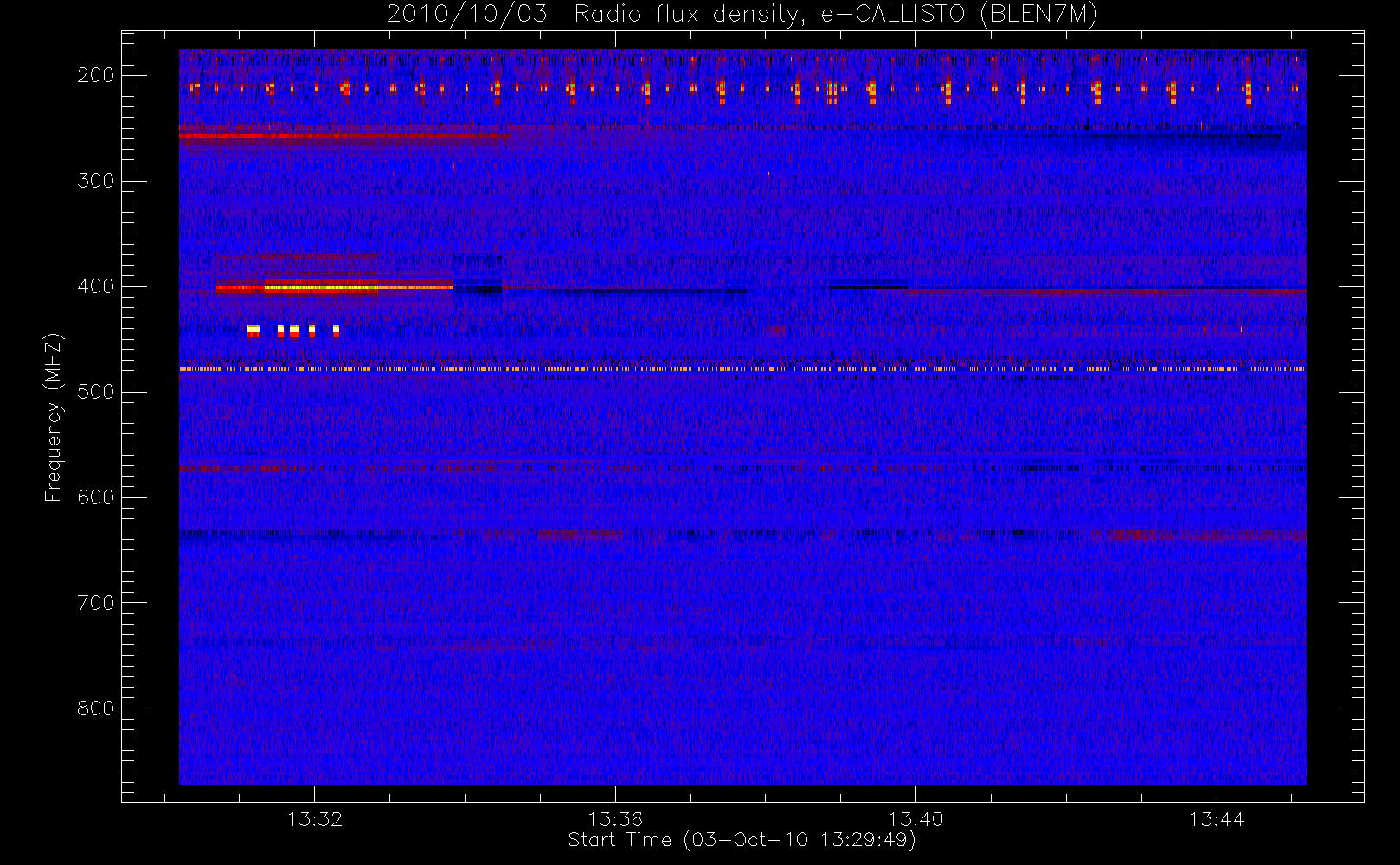Click the 500 frequency tick label
This screenshot has height=865, width=1400.
(96, 392)
